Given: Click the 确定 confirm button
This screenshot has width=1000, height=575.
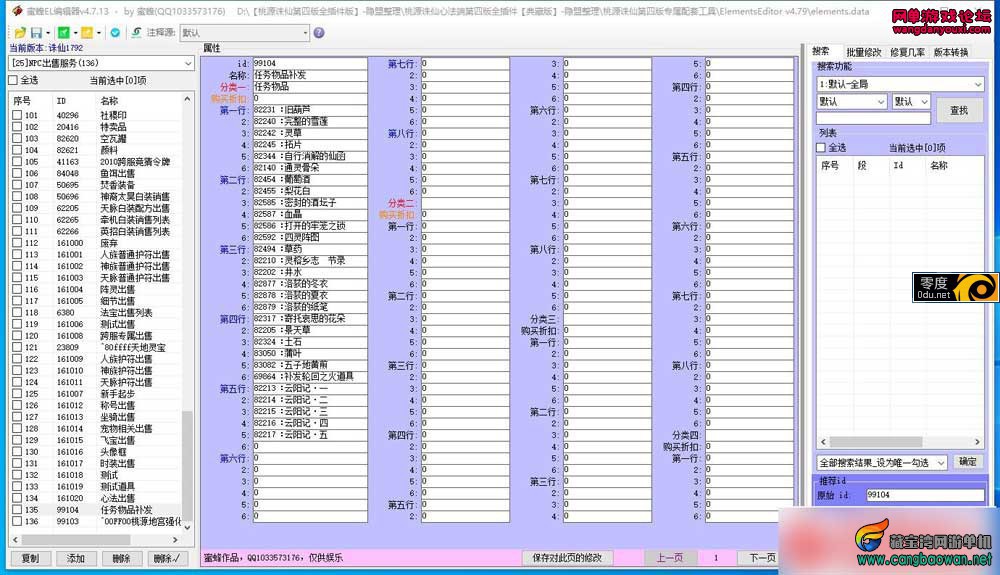Looking at the screenshot, I should pyautogui.click(x=967, y=462).
